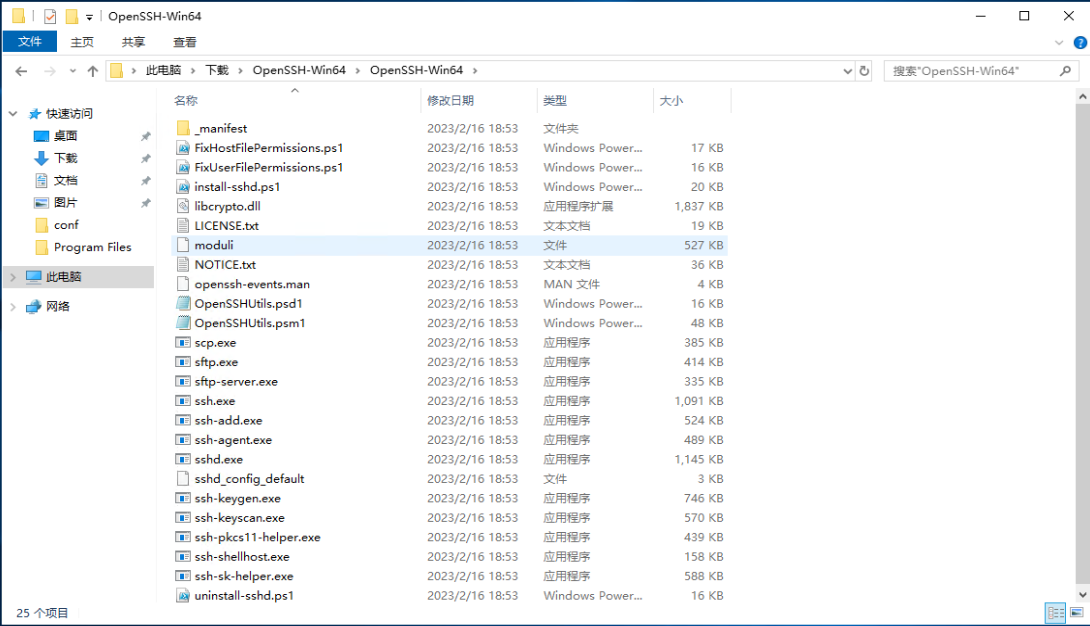Refresh the current folder view
1090x626 pixels.
click(864, 71)
